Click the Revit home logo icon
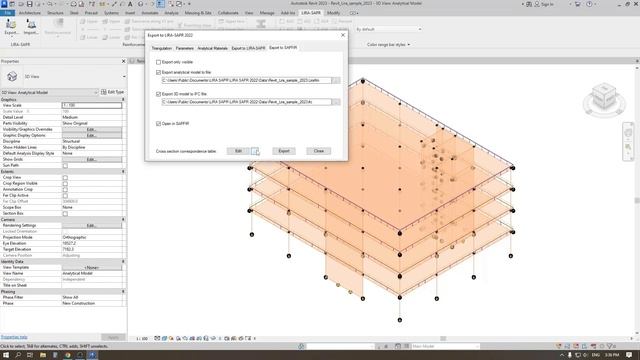This screenshot has width=640, height=360. 4,4
